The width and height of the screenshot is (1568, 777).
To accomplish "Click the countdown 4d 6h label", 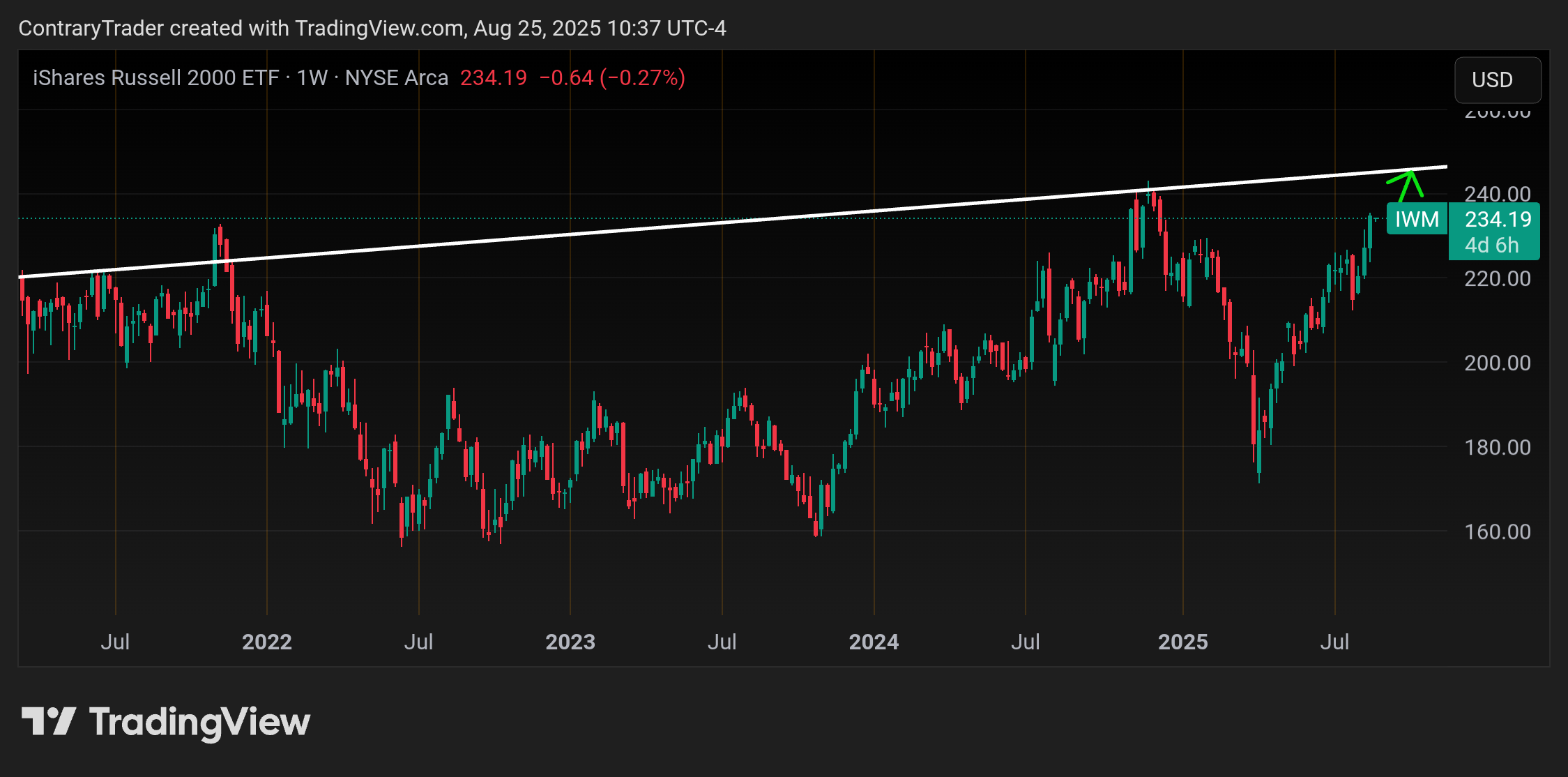I will pyautogui.click(x=1492, y=246).
